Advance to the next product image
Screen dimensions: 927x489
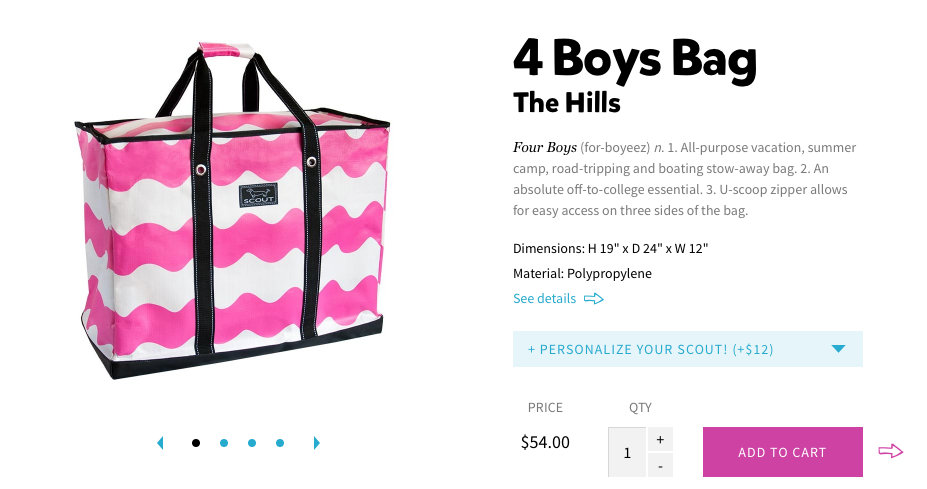pos(317,443)
